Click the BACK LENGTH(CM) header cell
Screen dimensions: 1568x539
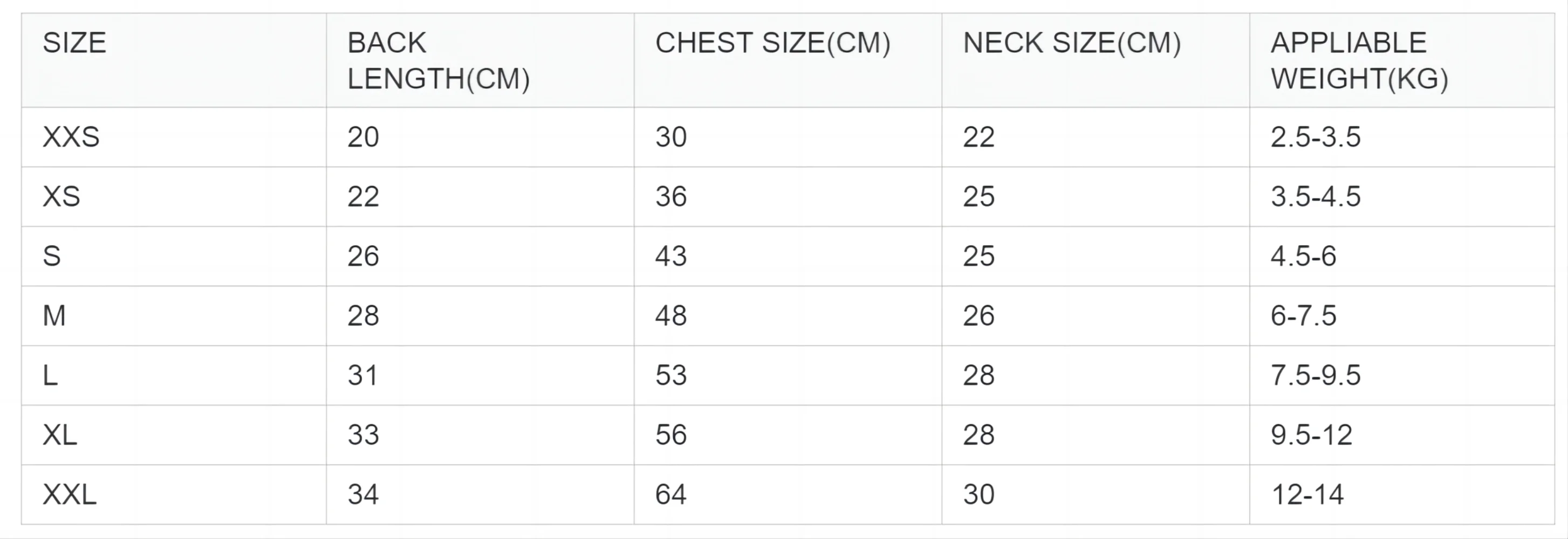point(480,60)
